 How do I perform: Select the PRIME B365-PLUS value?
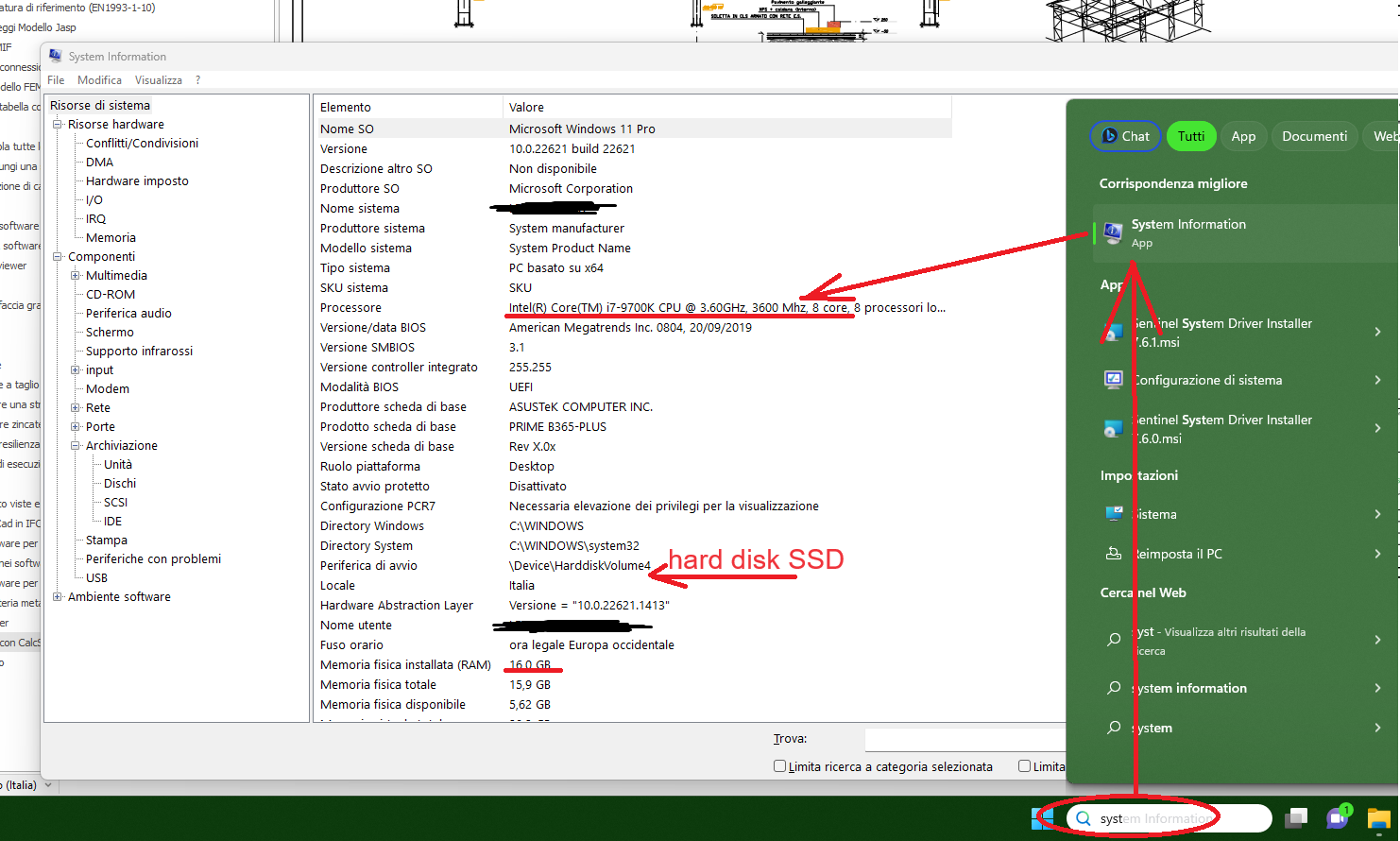point(557,427)
